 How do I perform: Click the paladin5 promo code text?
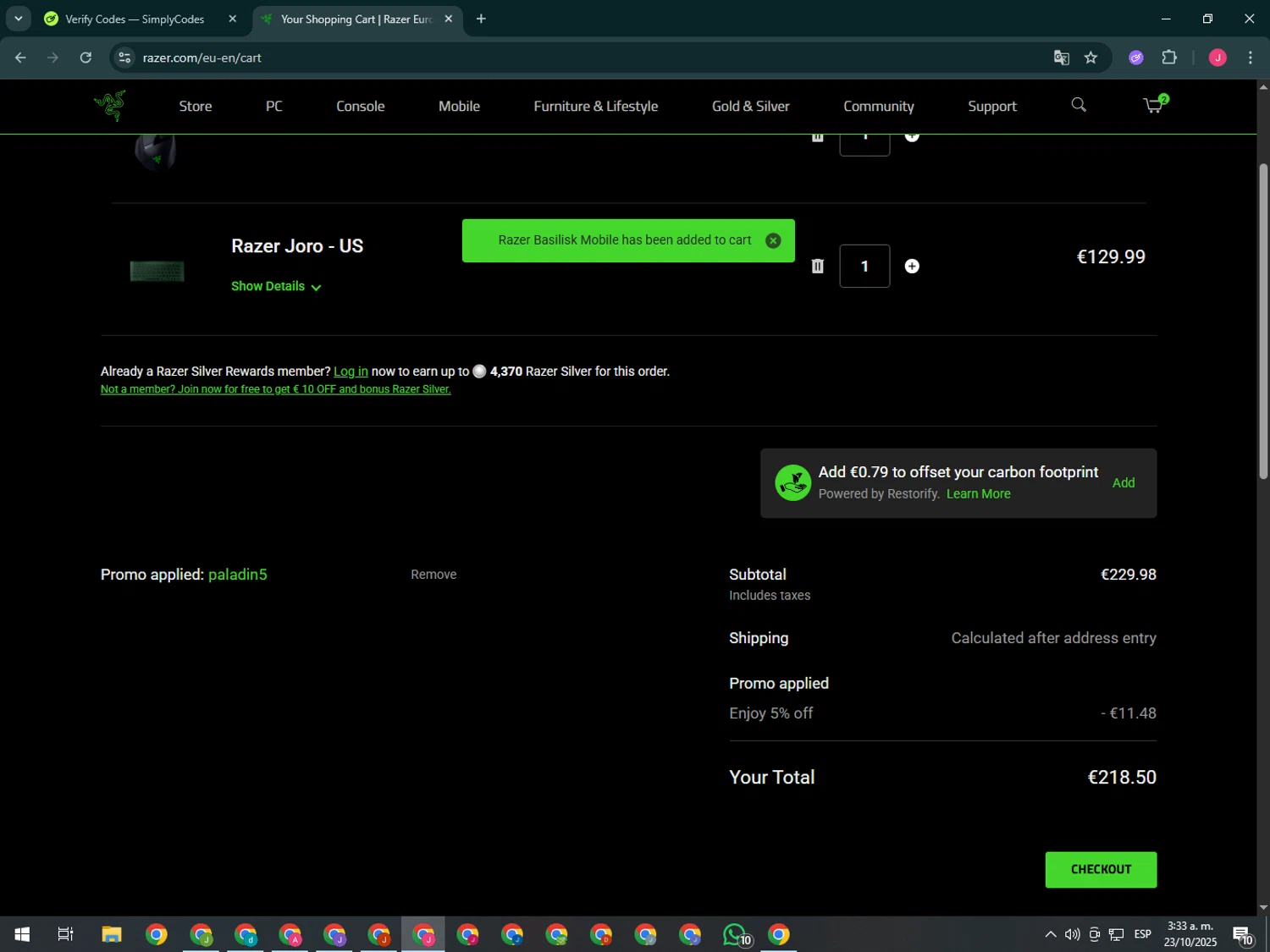(x=238, y=575)
